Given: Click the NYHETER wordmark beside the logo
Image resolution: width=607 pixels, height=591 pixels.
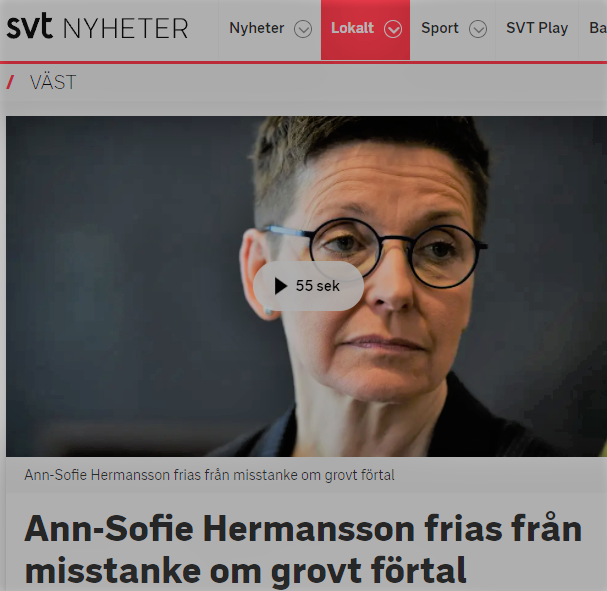Looking at the screenshot, I should click(125, 29).
